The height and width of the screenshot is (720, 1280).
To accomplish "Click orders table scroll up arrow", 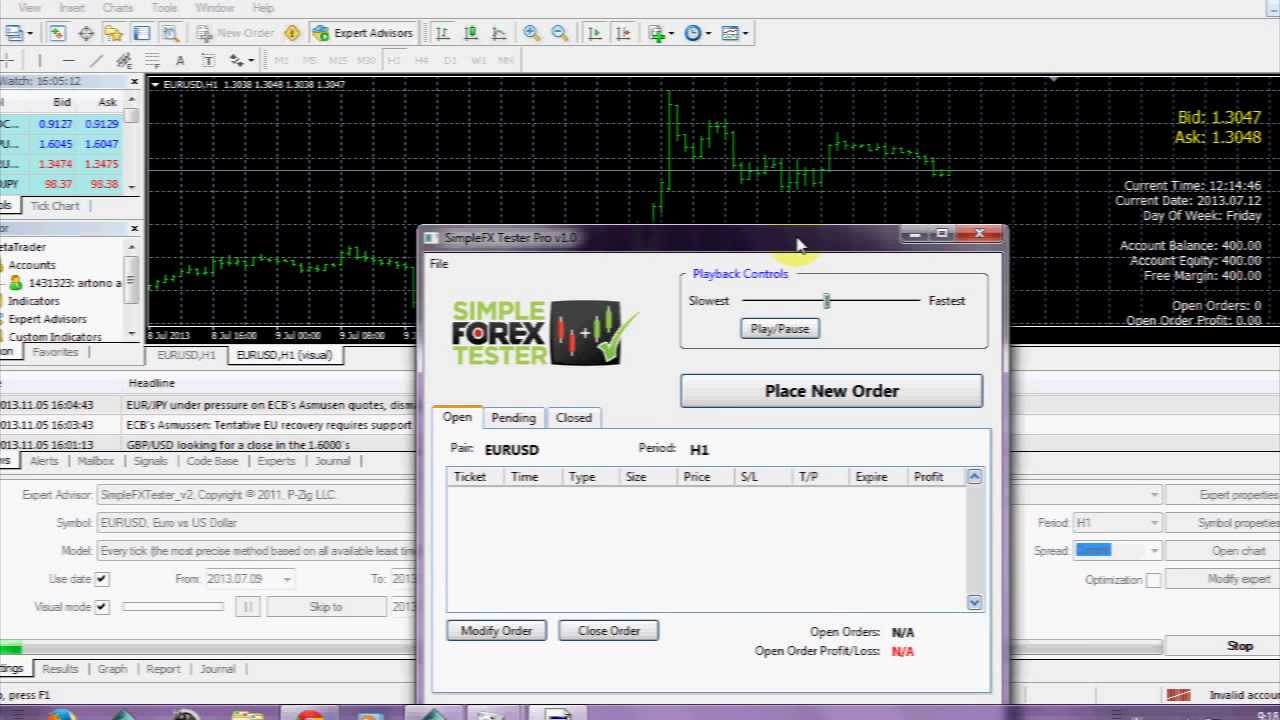I will click(974, 477).
